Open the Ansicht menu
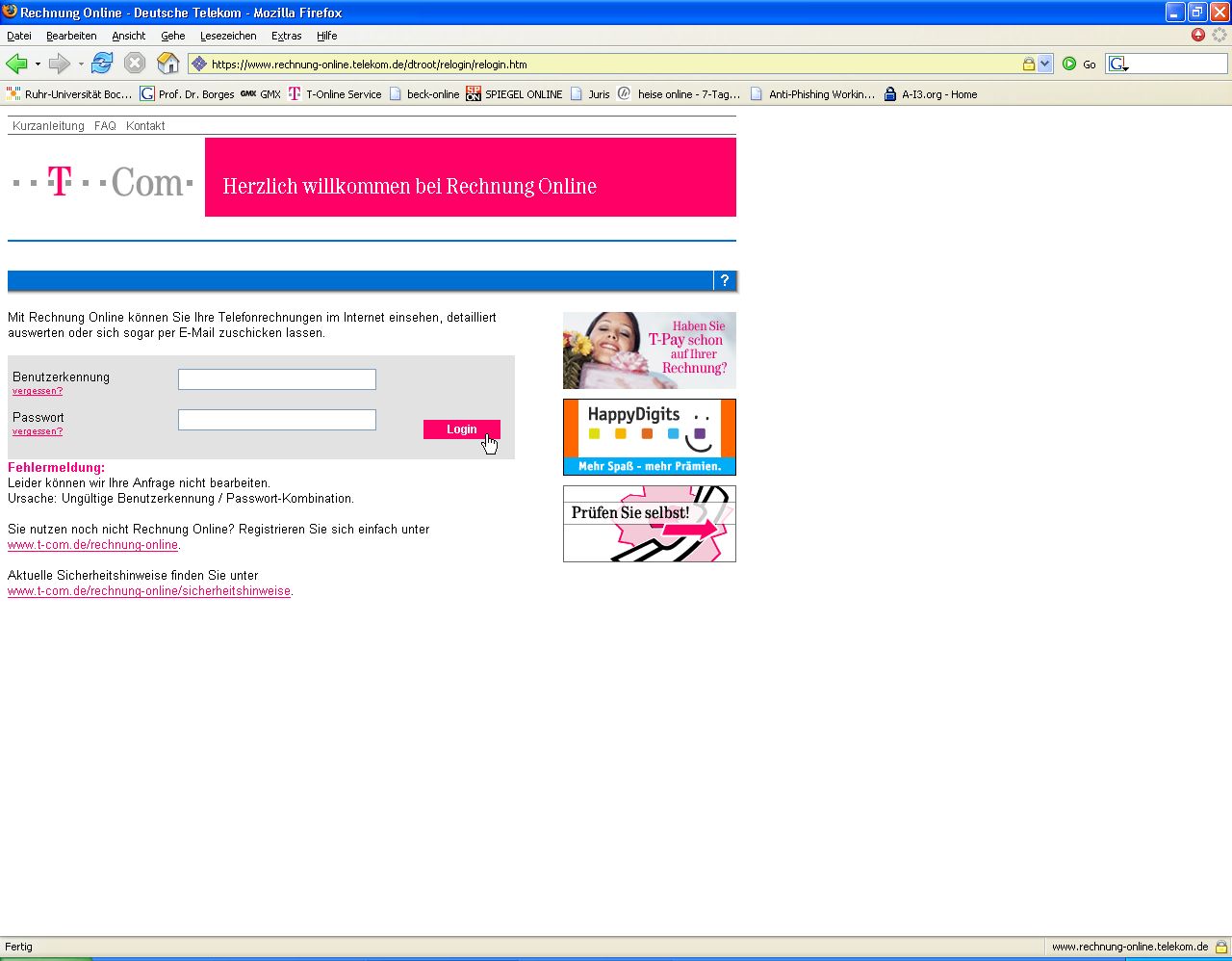Screen dimensions: 1232x961 tap(128, 36)
